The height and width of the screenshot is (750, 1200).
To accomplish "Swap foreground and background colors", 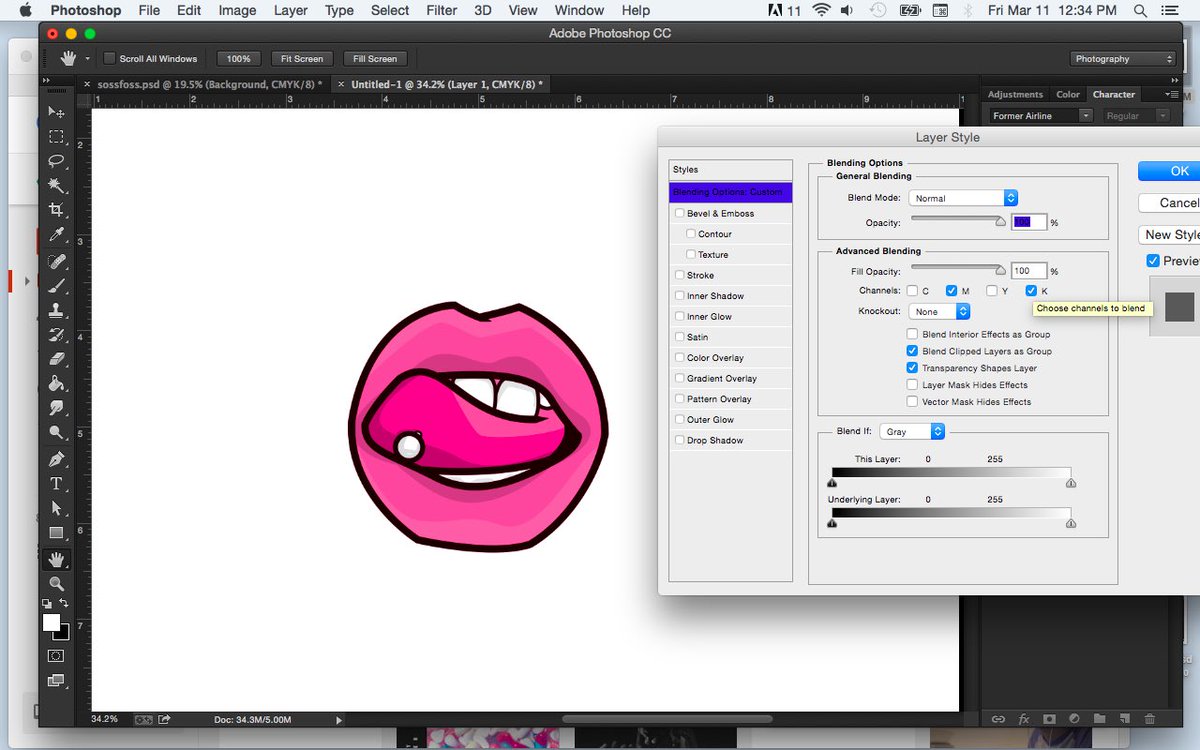I will click(x=64, y=604).
